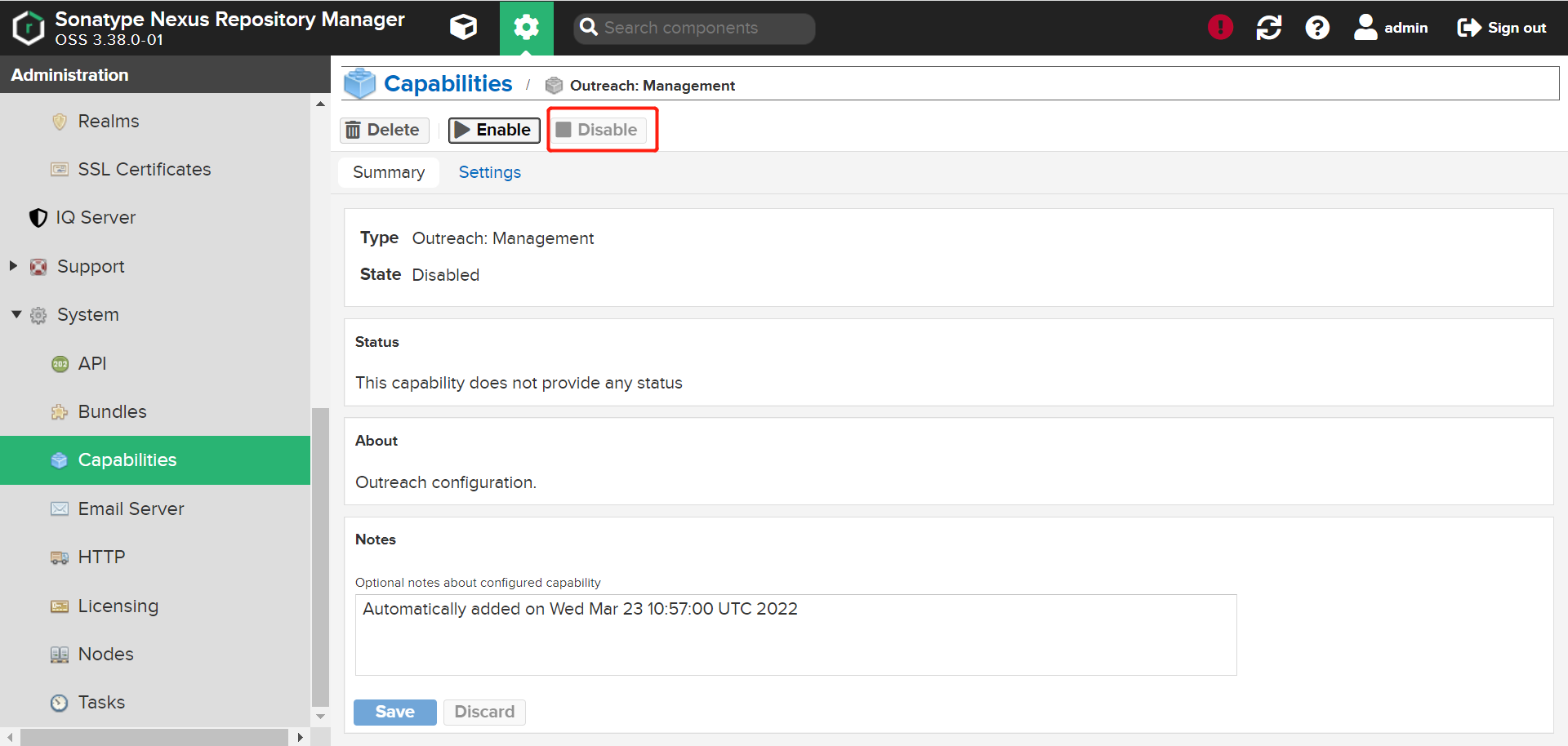
Task: Open API in the sidebar
Action: (x=92, y=363)
